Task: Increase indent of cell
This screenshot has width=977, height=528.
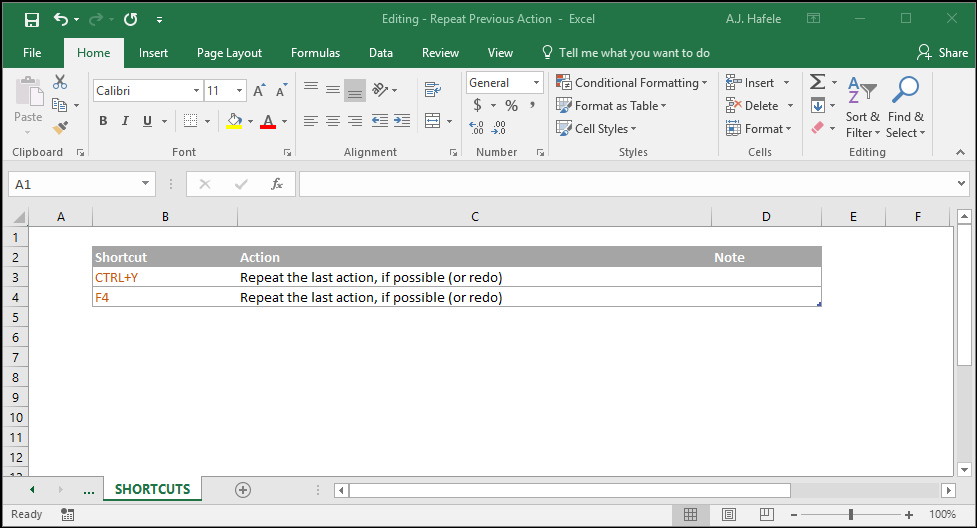Action: tap(402, 121)
